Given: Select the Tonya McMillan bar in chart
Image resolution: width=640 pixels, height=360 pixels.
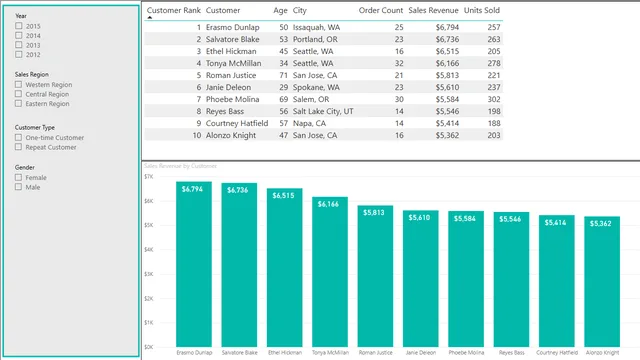Looking at the screenshot, I should pyautogui.click(x=330, y=272).
